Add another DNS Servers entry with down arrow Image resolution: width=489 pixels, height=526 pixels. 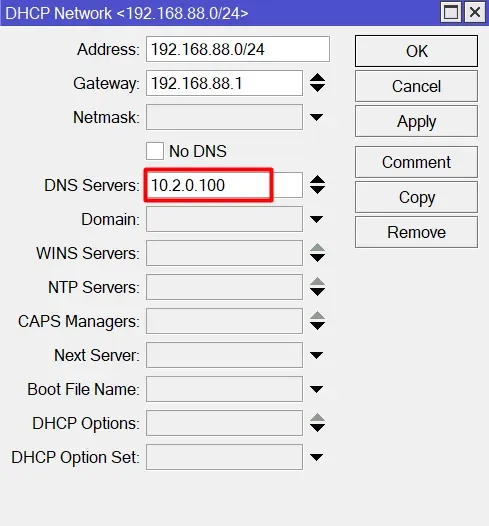[x=317, y=190]
